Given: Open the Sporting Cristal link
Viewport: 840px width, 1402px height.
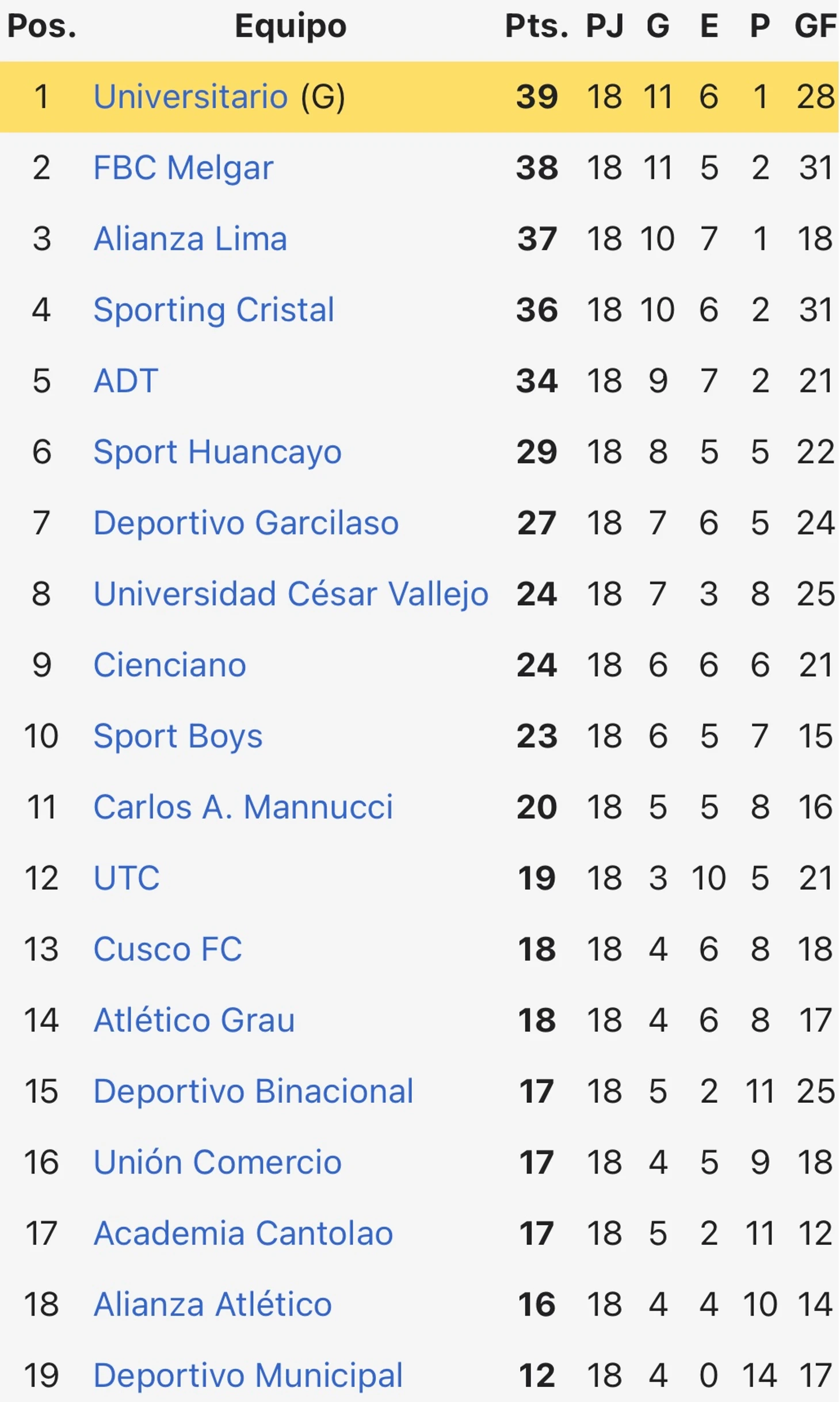Looking at the screenshot, I should 214,310.
